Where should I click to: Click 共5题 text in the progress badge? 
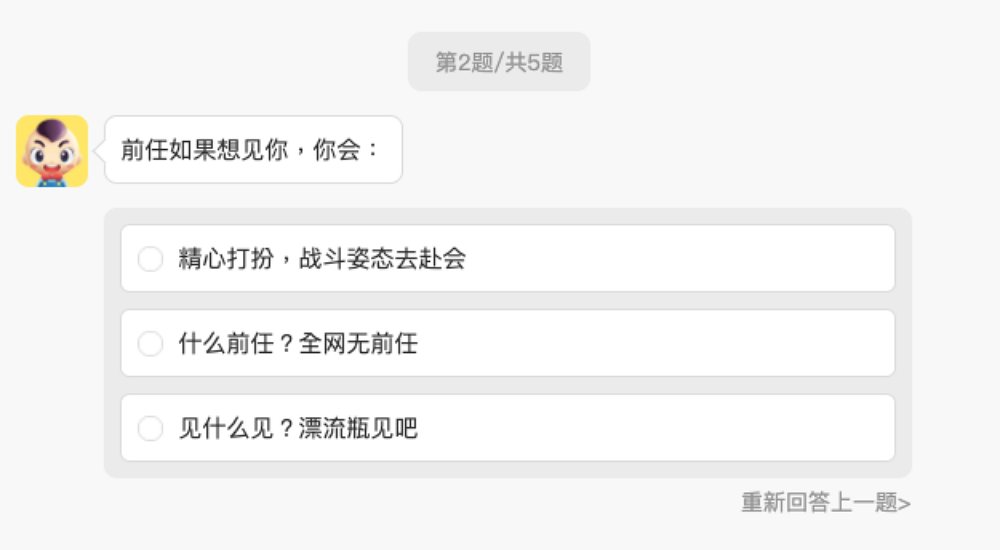point(534,62)
